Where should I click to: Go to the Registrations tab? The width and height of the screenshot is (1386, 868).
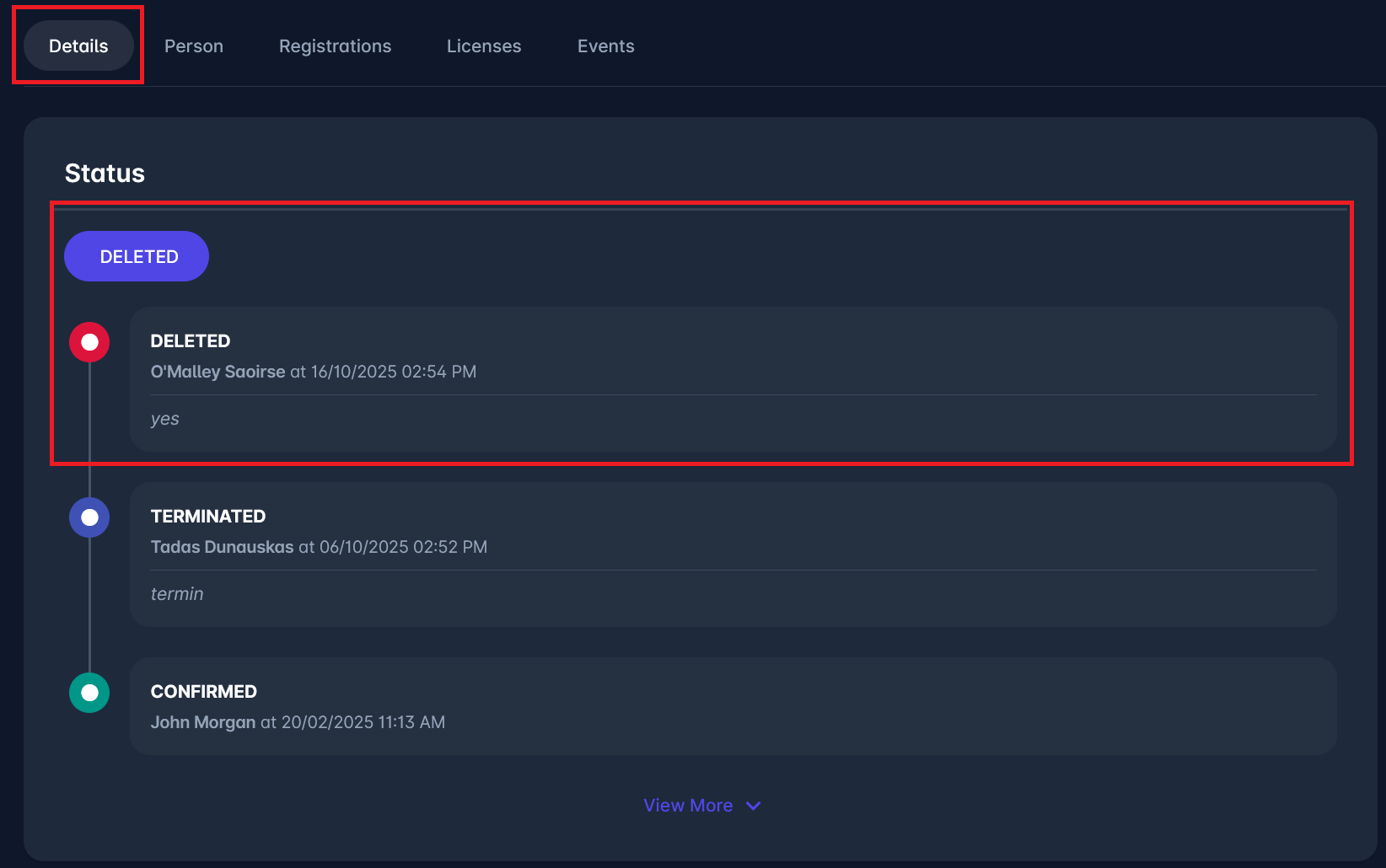tap(335, 46)
